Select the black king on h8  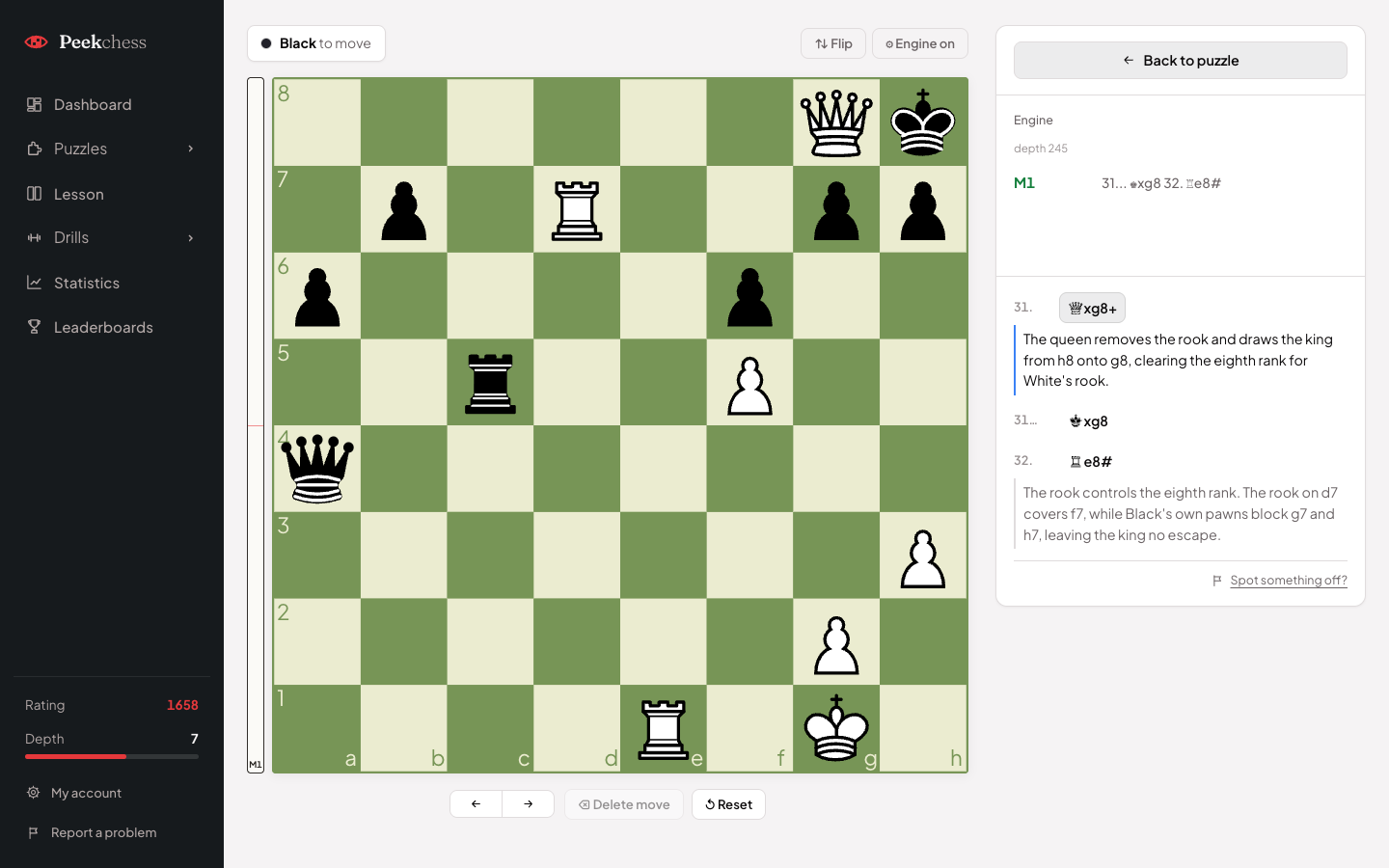click(x=923, y=122)
